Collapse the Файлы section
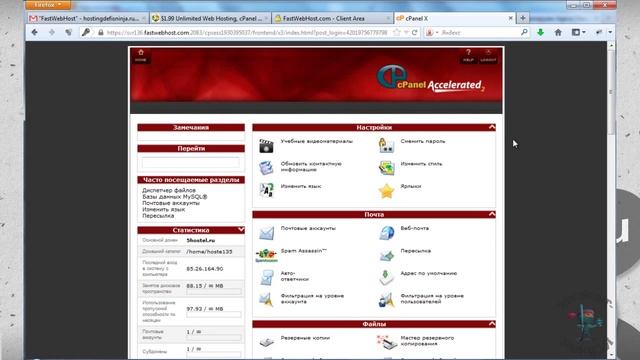This screenshot has width=640, height=360. click(x=492, y=324)
